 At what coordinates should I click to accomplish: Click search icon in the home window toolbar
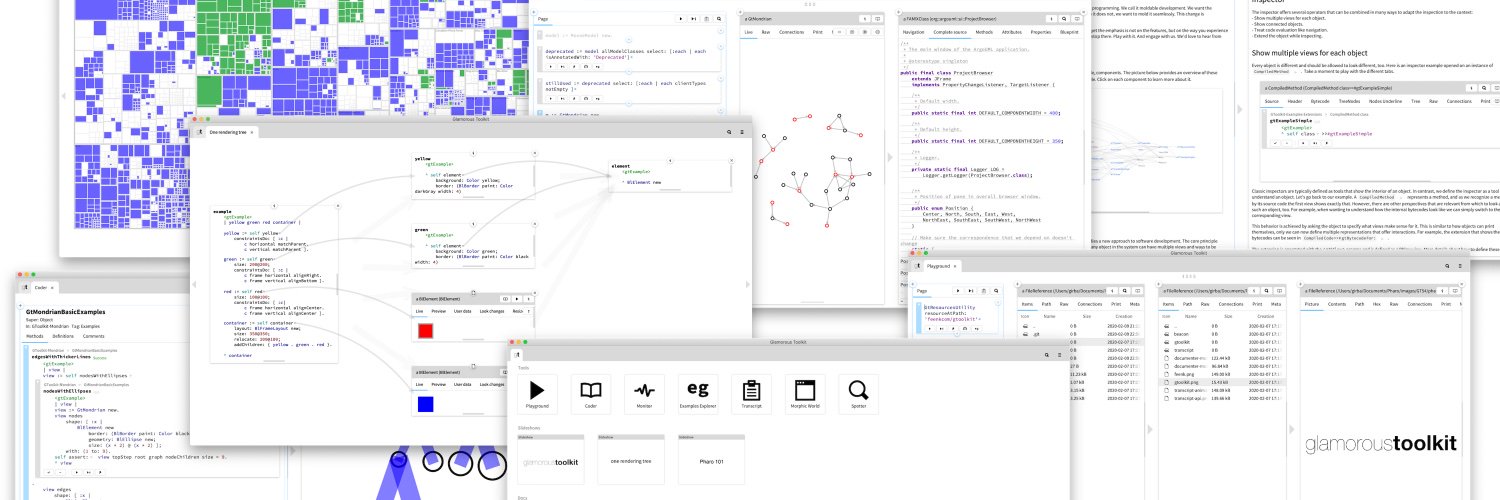click(1046, 354)
